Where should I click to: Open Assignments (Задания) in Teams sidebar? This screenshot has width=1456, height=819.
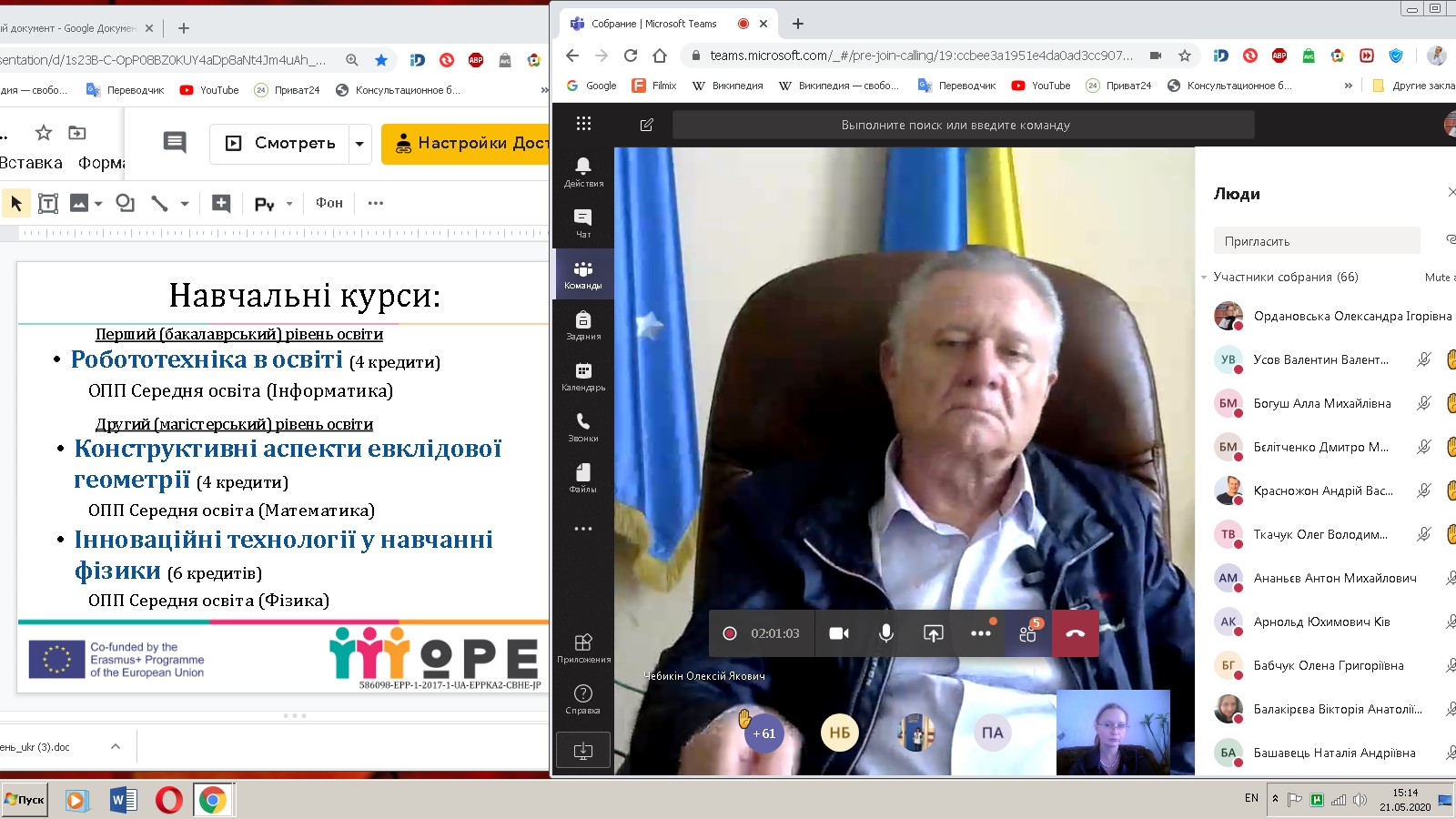pyautogui.click(x=583, y=325)
